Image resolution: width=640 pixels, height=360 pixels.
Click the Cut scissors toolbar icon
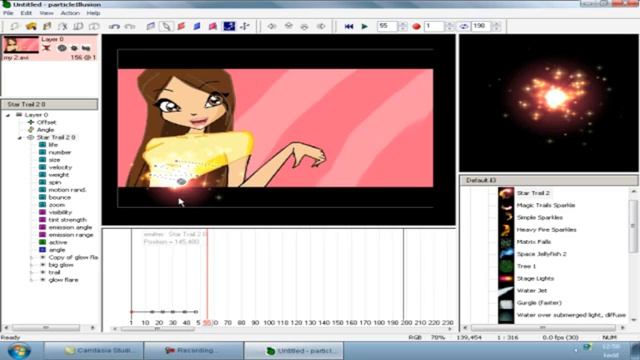tap(62, 27)
